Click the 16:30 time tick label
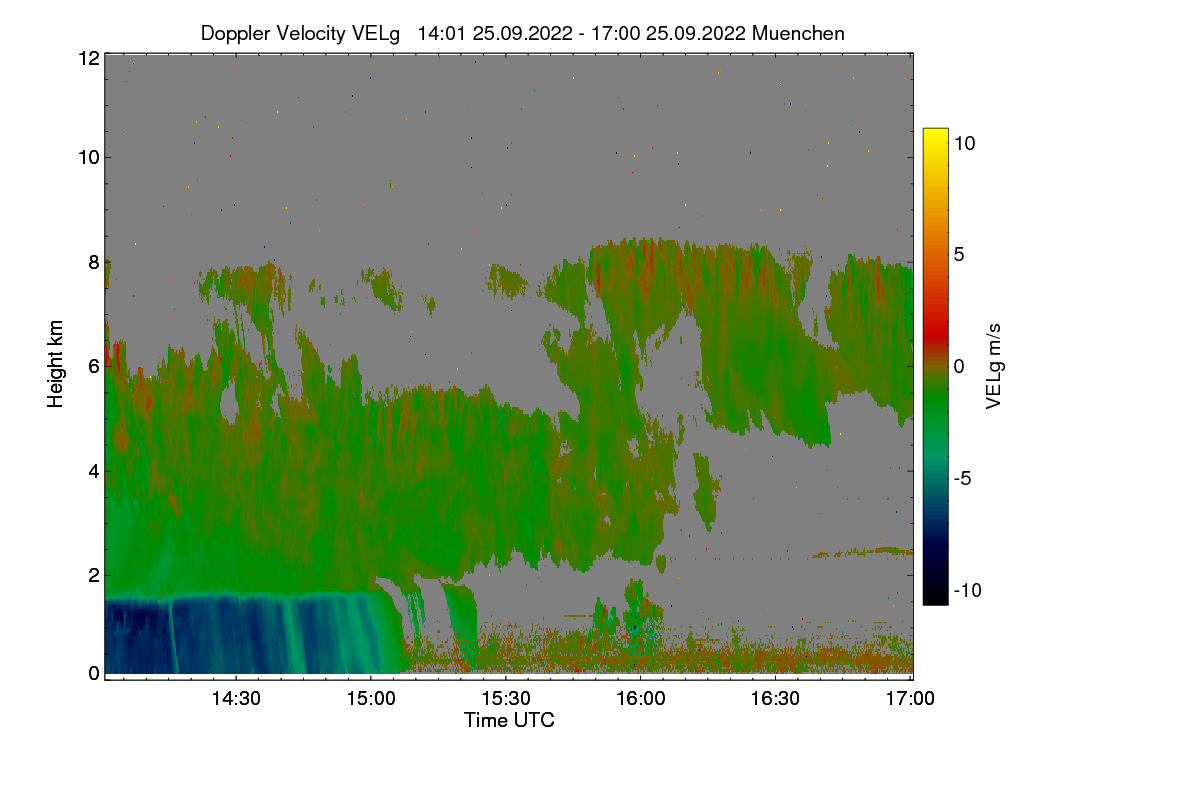The image size is (1200, 800). point(775,698)
